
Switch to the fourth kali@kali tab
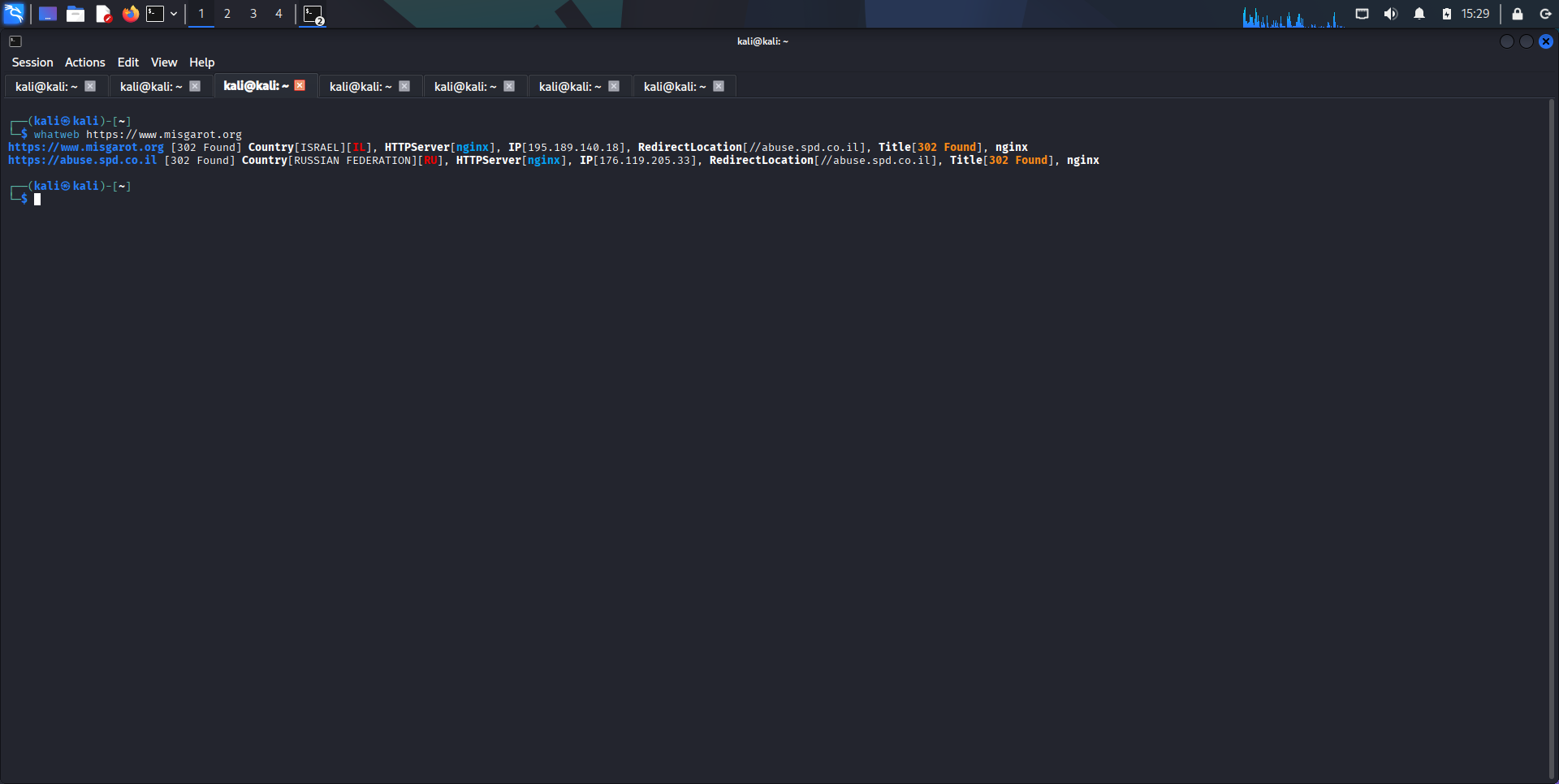[361, 86]
